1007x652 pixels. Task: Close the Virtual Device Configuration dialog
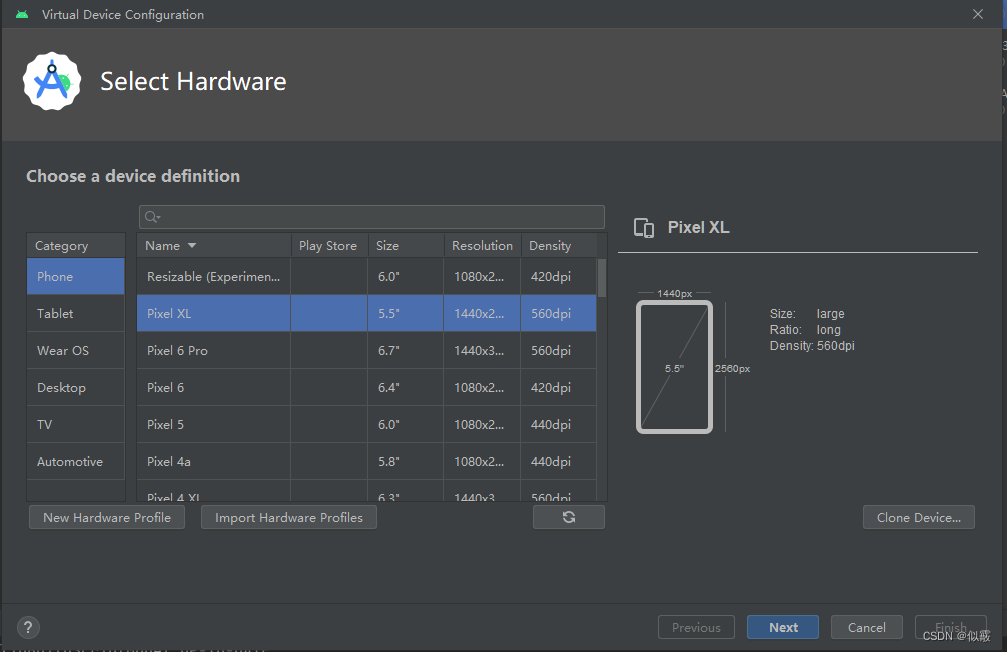point(977,14)
